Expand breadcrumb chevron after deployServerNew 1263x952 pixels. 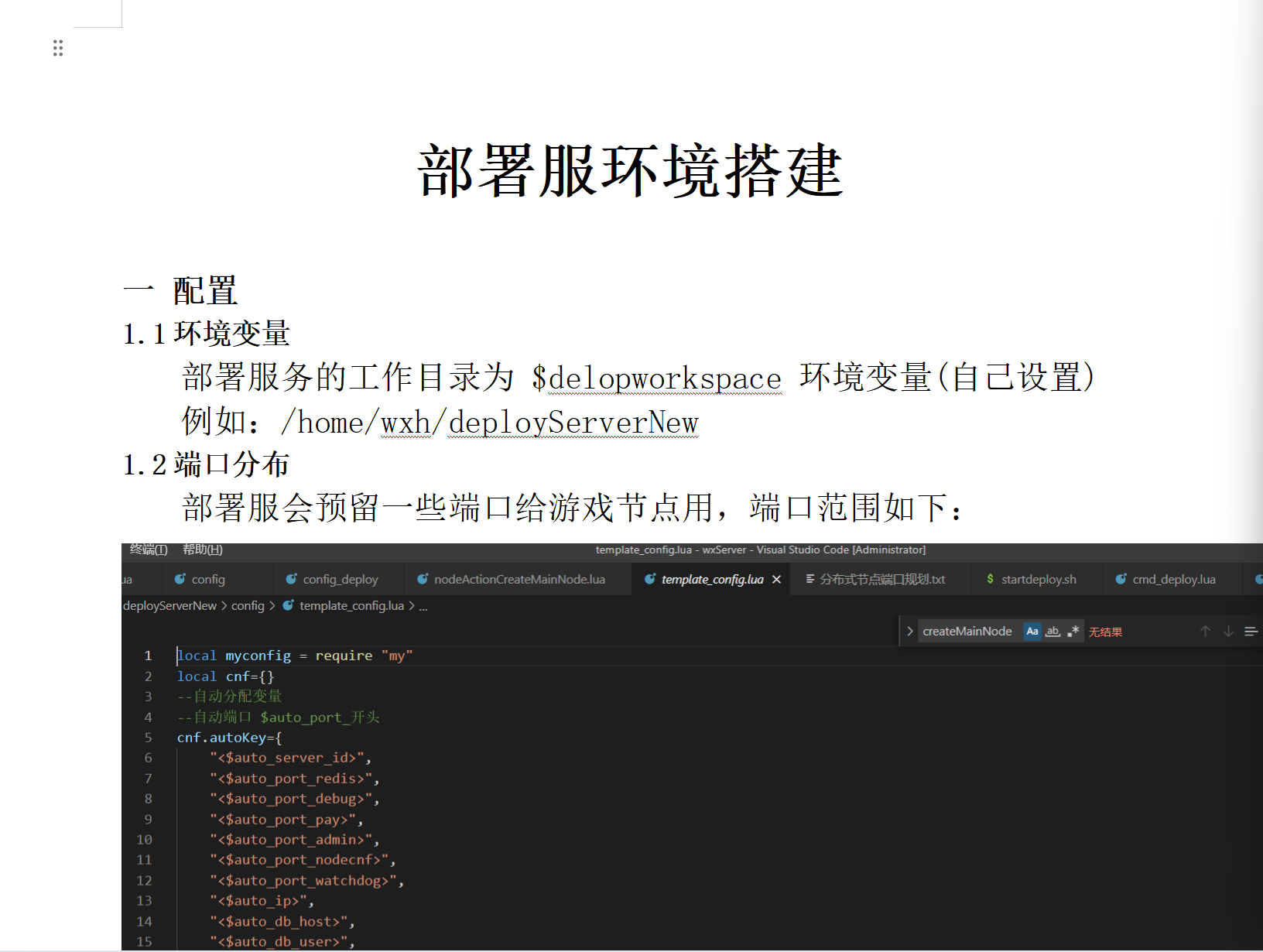pyautogui.click(x=224, y=605)
